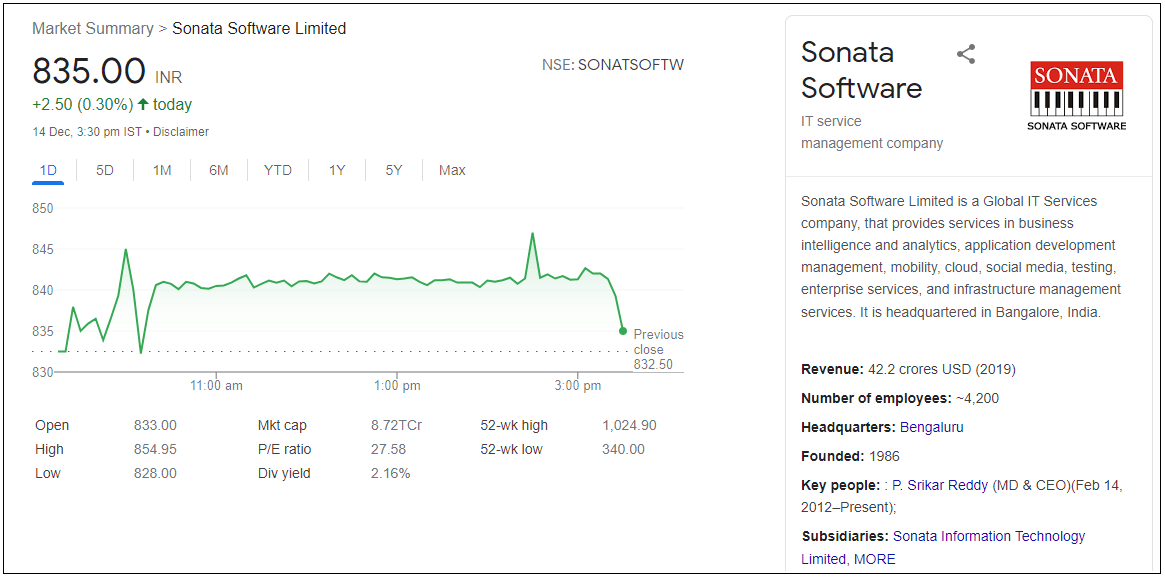The image size is (1165, 579).
Task: Click the 11:00 am axis label
Action: click(216, 386)
